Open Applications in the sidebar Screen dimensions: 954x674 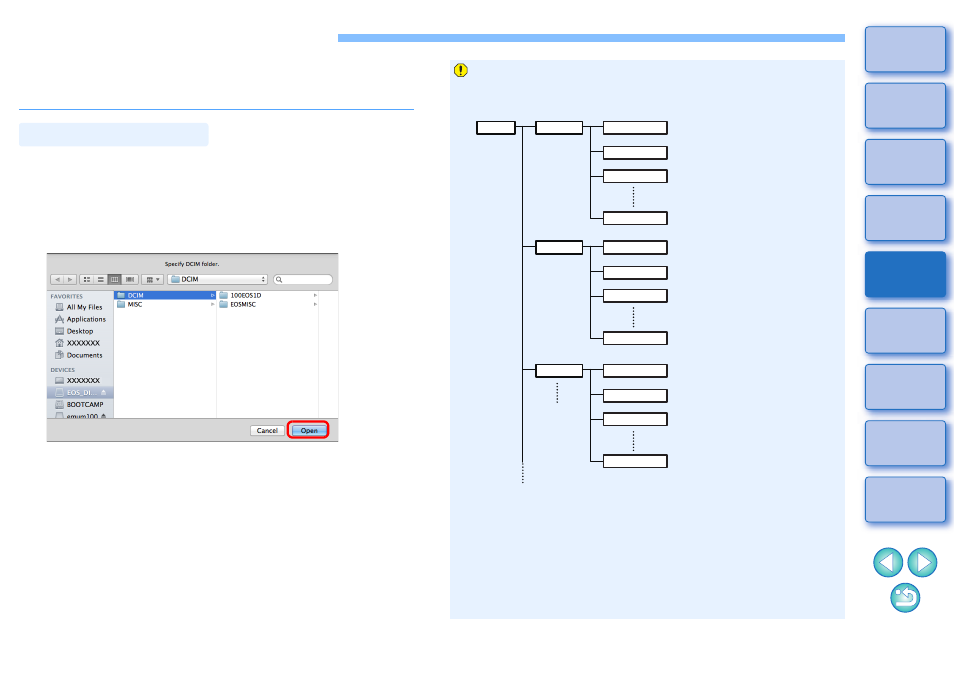80,319
